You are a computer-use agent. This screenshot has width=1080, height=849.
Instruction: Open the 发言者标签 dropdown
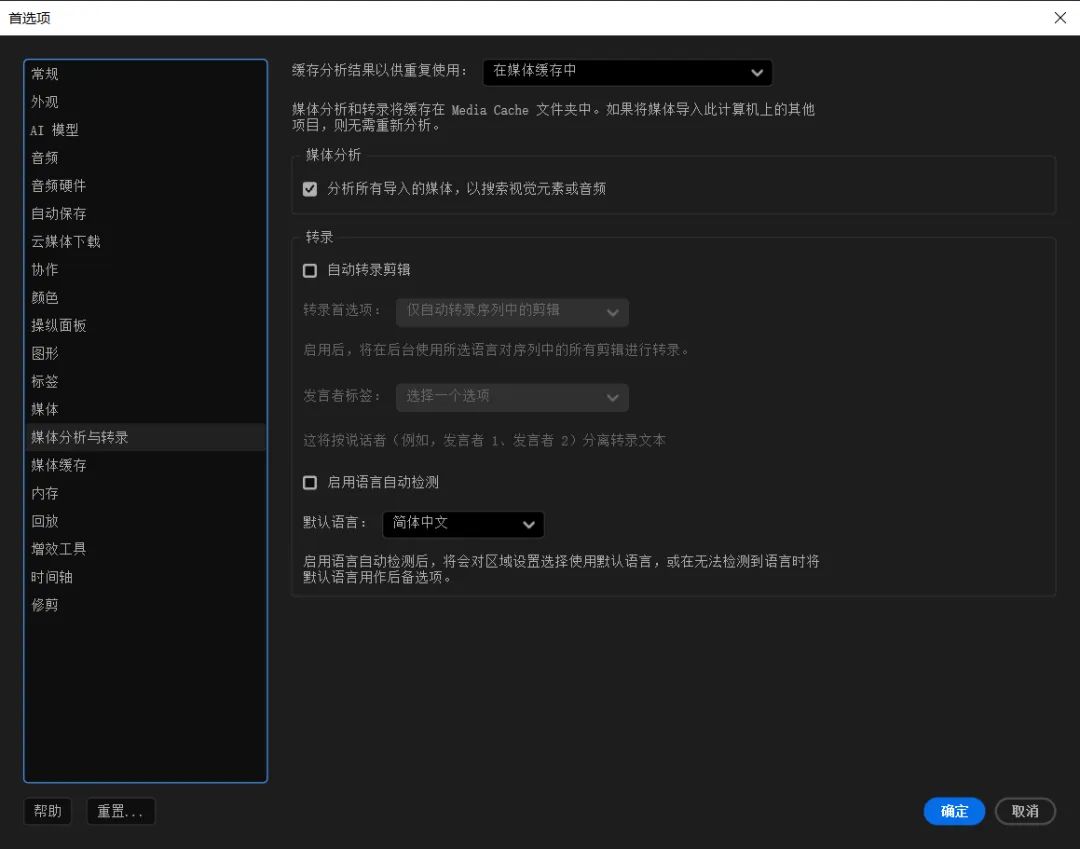(512, 397)
